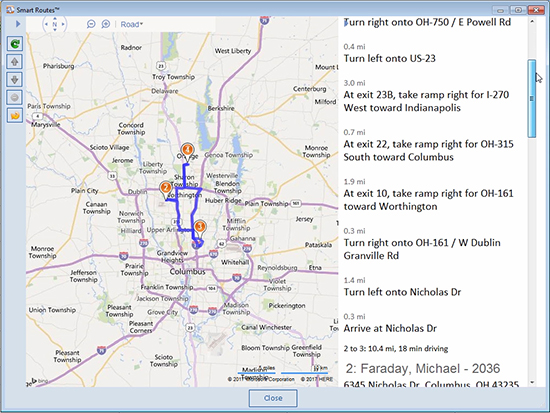Click the directions scrollbar thumb

click(532, 99)
